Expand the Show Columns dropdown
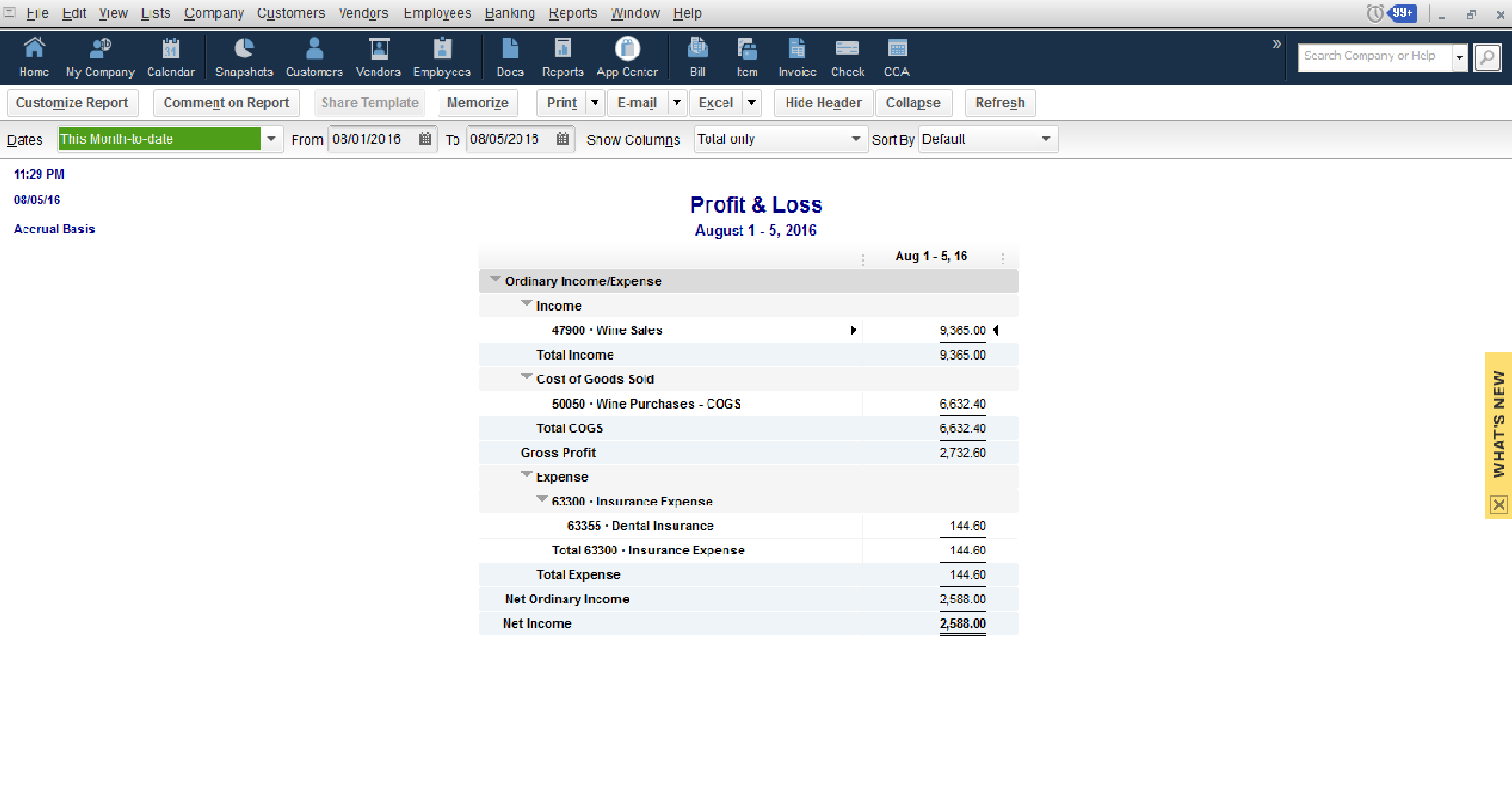 [855, 139]
